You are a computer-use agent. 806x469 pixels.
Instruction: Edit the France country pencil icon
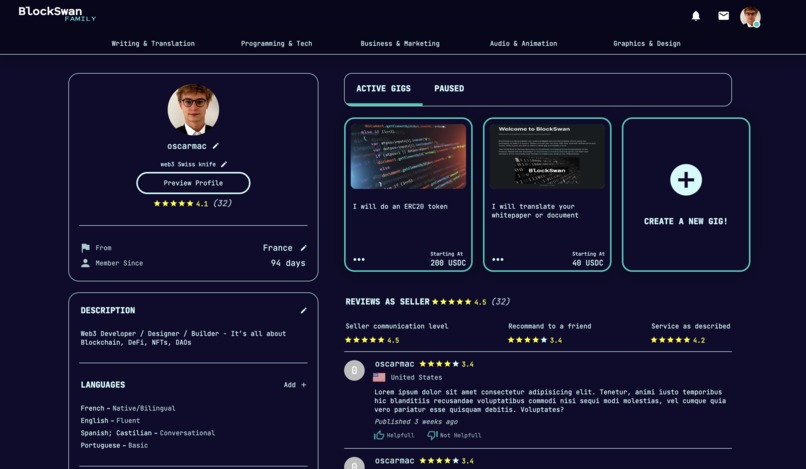pyautogui.click(x=303, y=248)
